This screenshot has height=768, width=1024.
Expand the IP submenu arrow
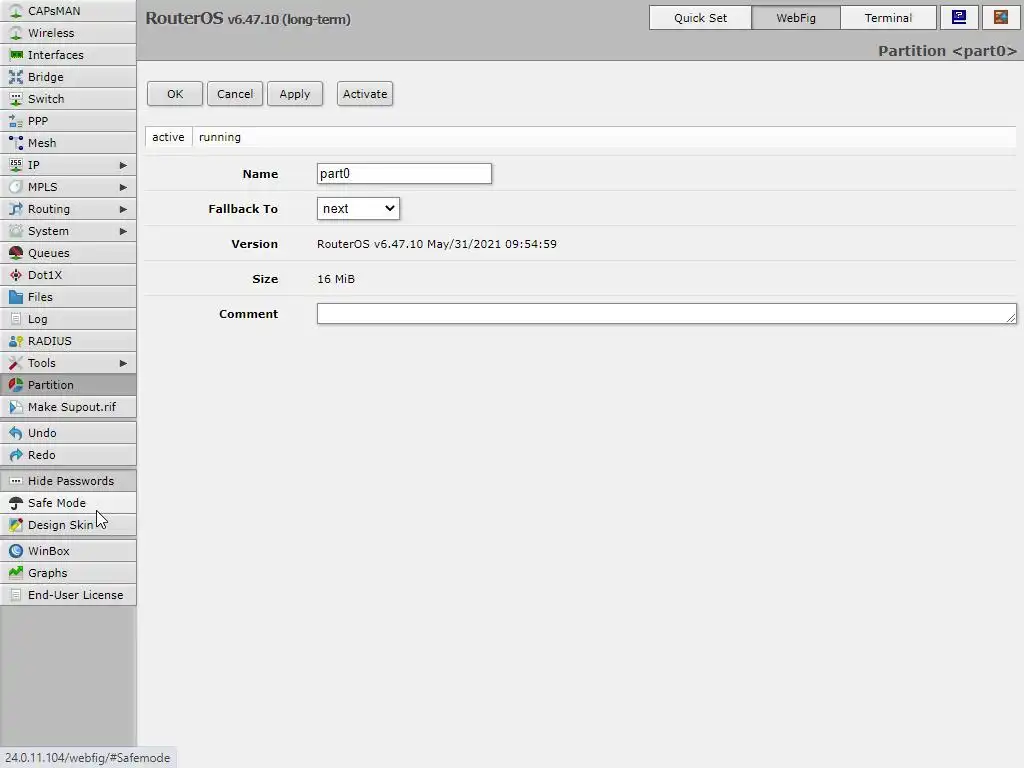click(123, 165)
